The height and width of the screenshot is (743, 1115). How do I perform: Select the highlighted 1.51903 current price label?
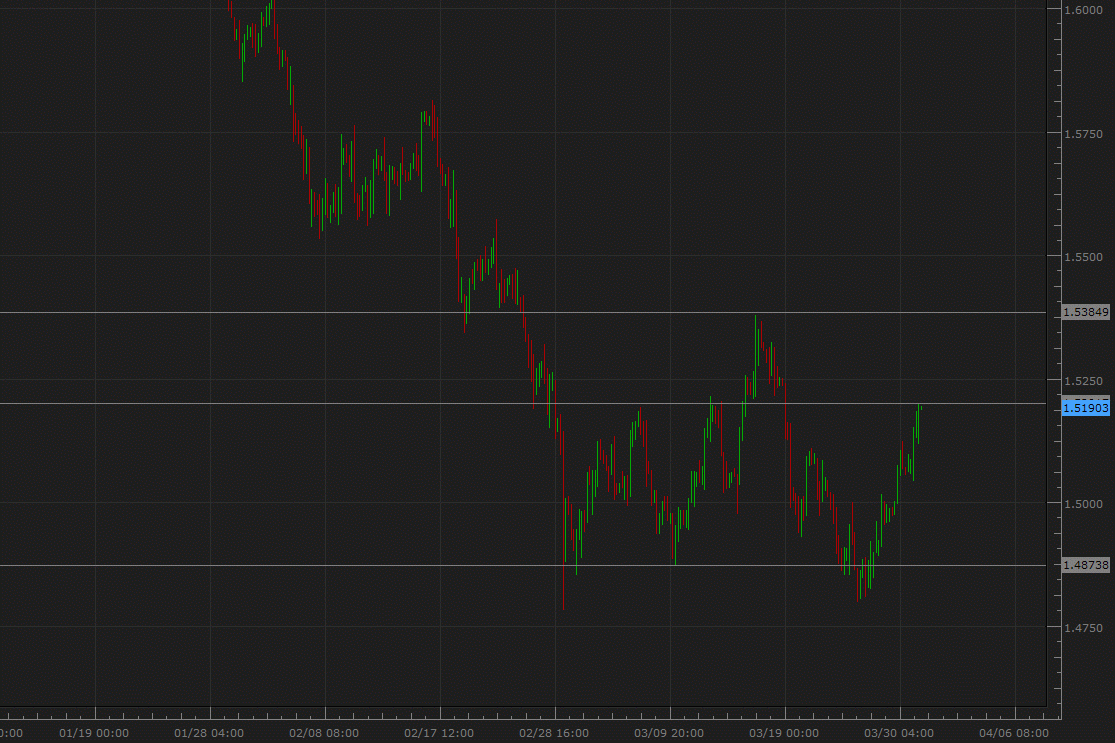[1087, 405]
